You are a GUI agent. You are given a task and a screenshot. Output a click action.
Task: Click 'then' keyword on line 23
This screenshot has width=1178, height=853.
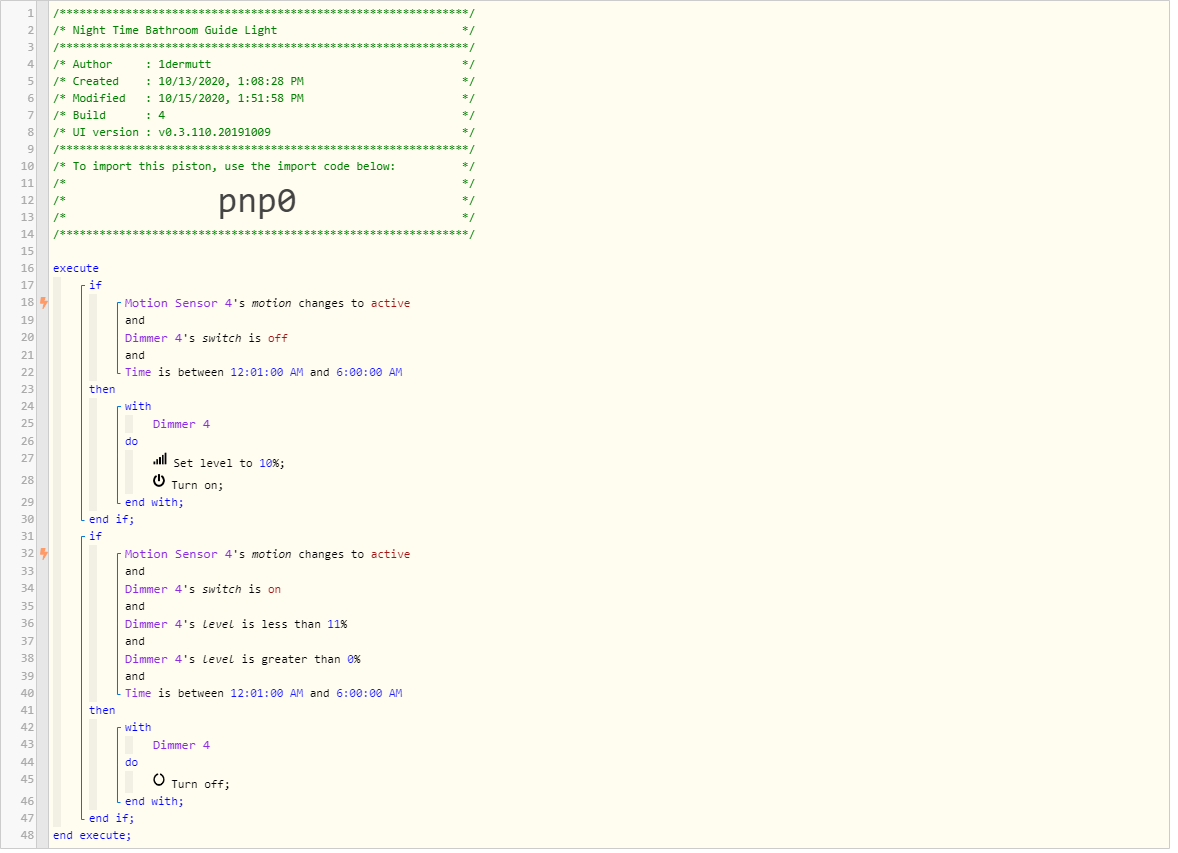point(102,389)
